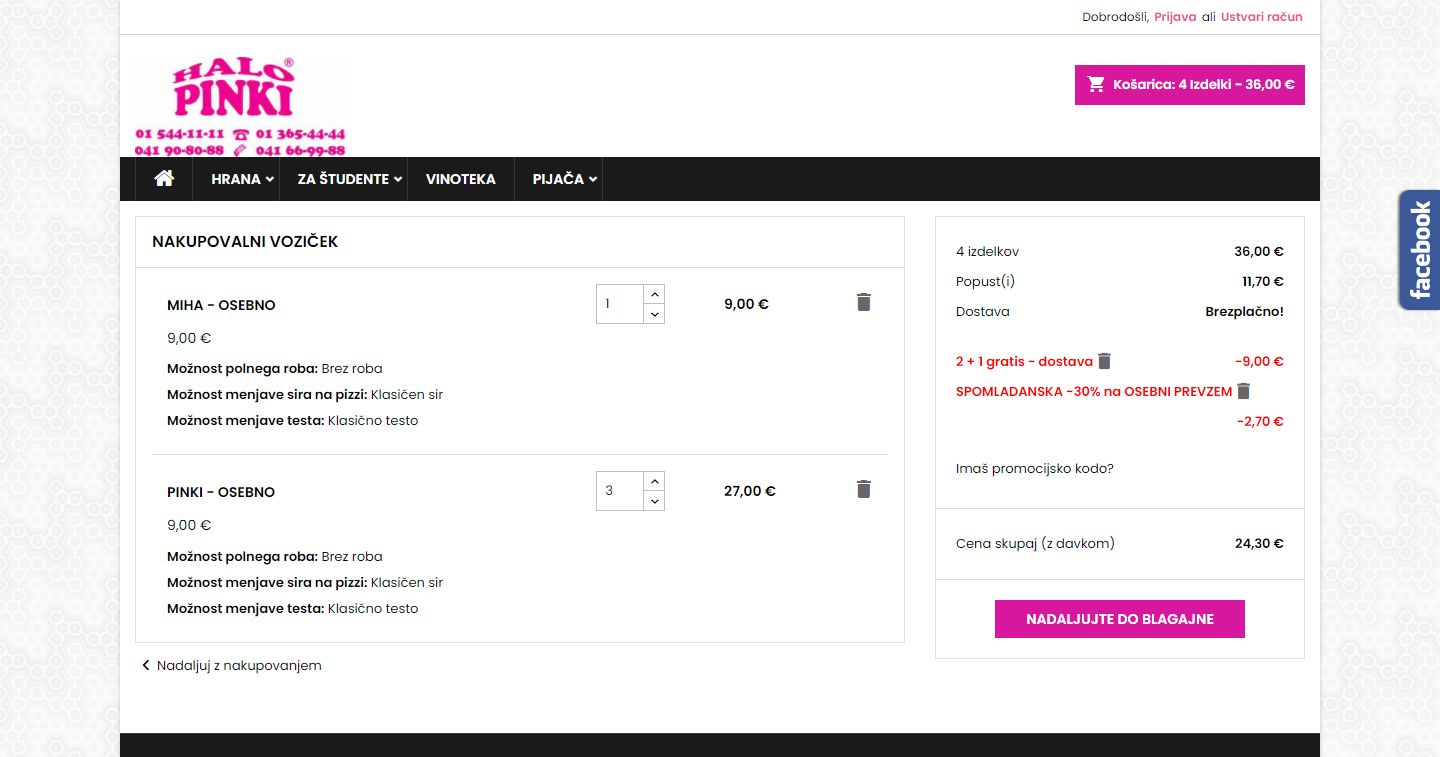
Task: Click NADALJUJTE DO BLAGAJNE checkout button
Action: pyautogui.click(x=1119, y=619)
